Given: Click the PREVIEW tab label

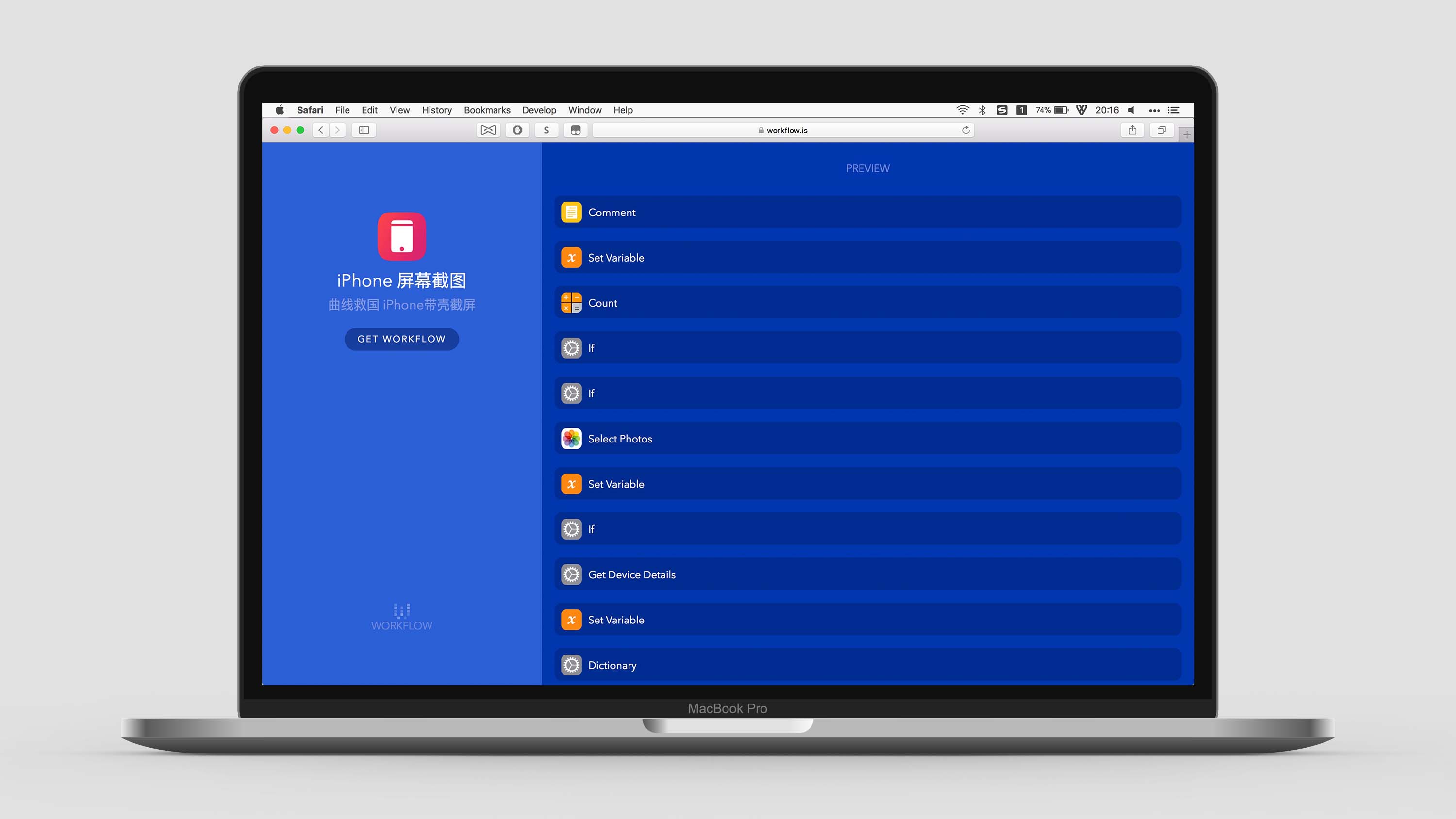Looking at the screenshot, I should [x=867, y=167].
